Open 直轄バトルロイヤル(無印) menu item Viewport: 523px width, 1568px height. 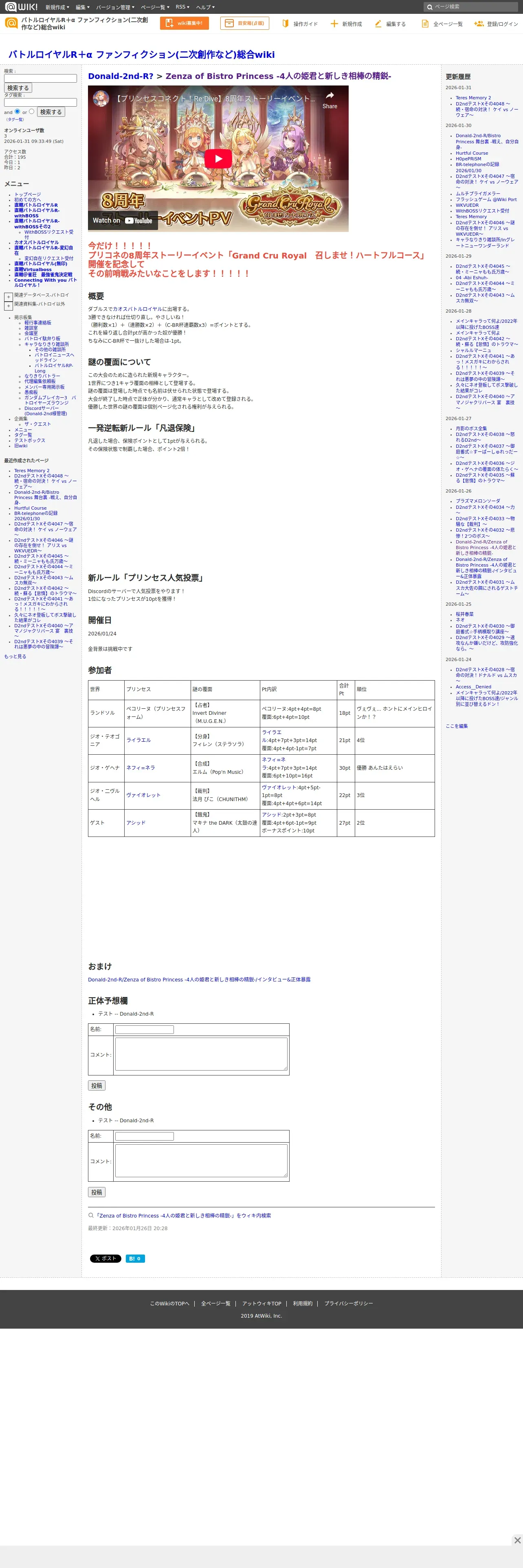pos(41,264)
